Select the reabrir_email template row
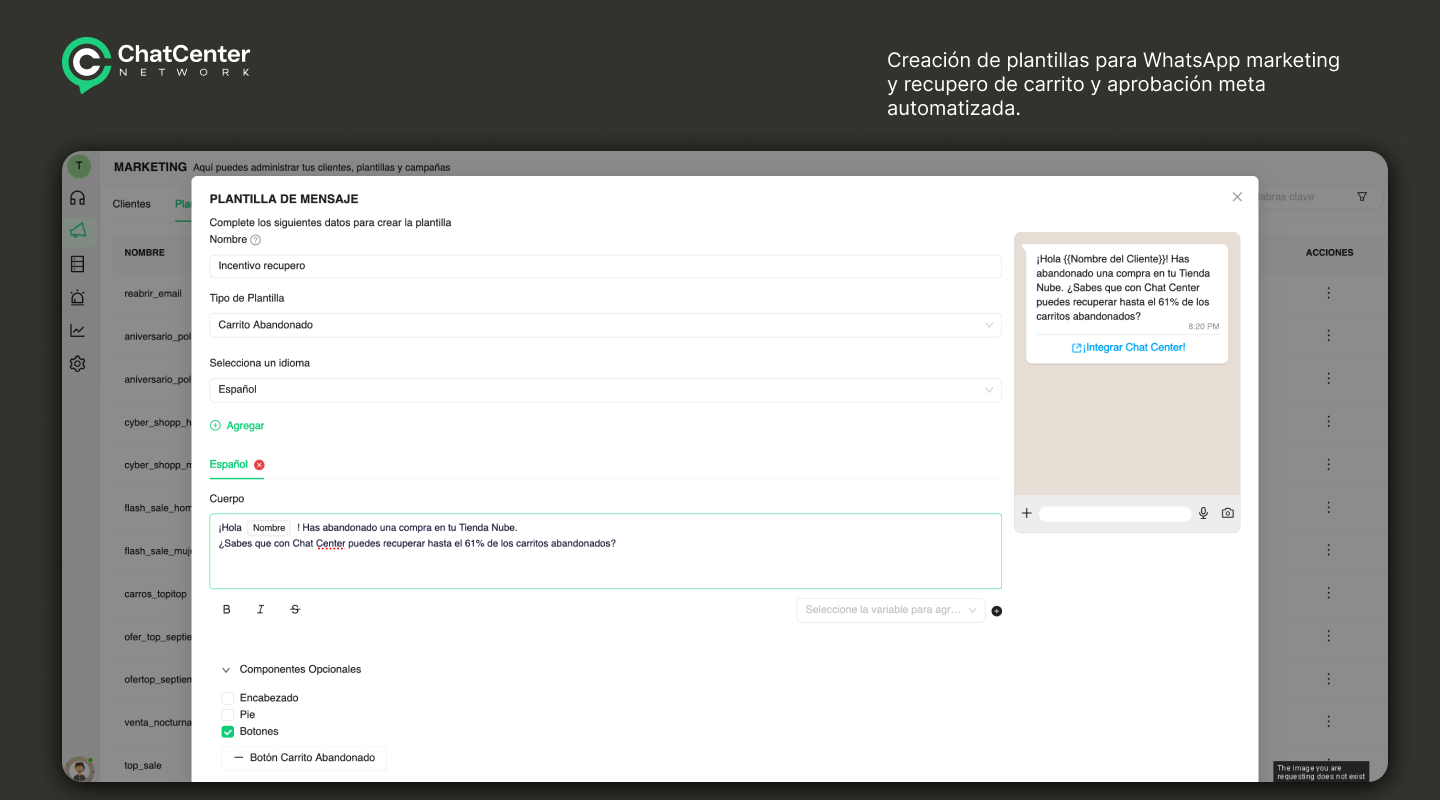This screenshot has height=800, width=1440. point(153,293)
